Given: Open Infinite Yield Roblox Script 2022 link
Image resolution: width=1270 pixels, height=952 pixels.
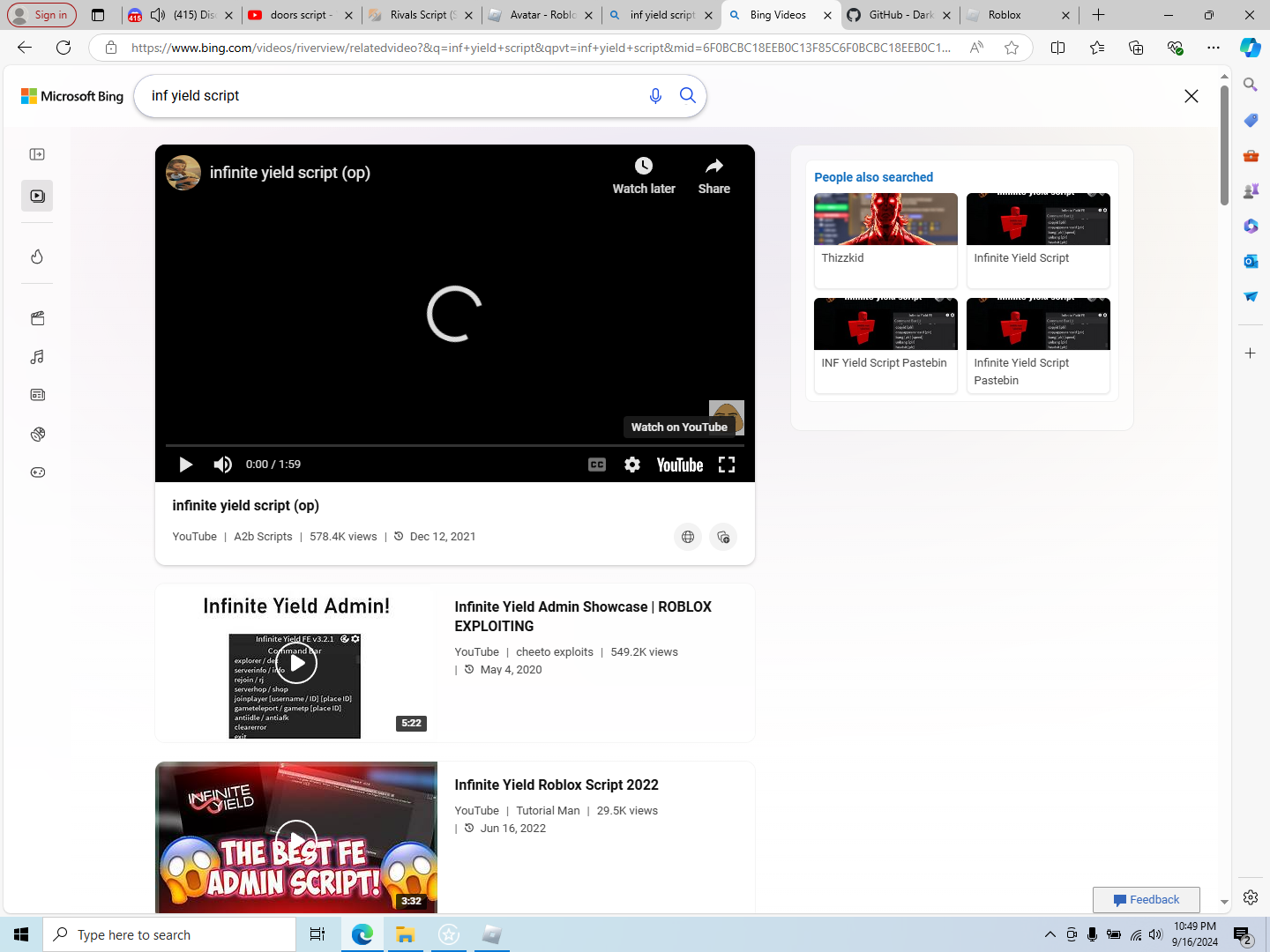Looking at the screenshot, I should 557,785.
